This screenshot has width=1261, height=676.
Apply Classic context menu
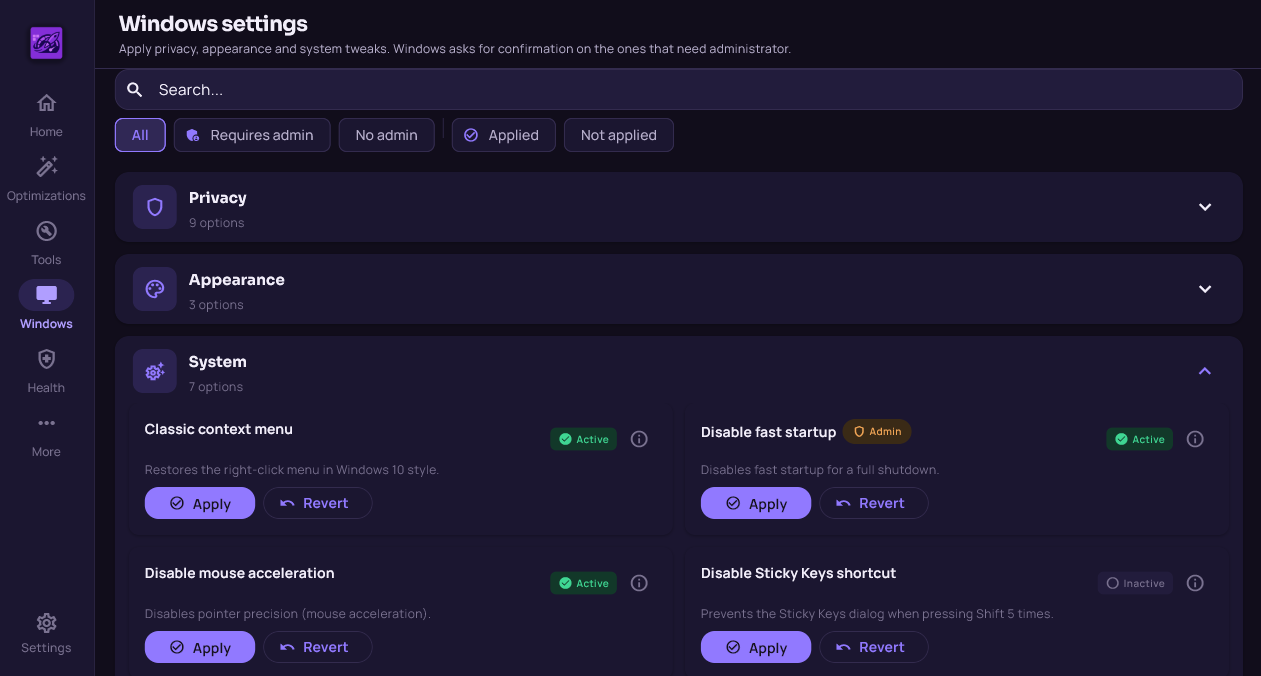[200, 503]
